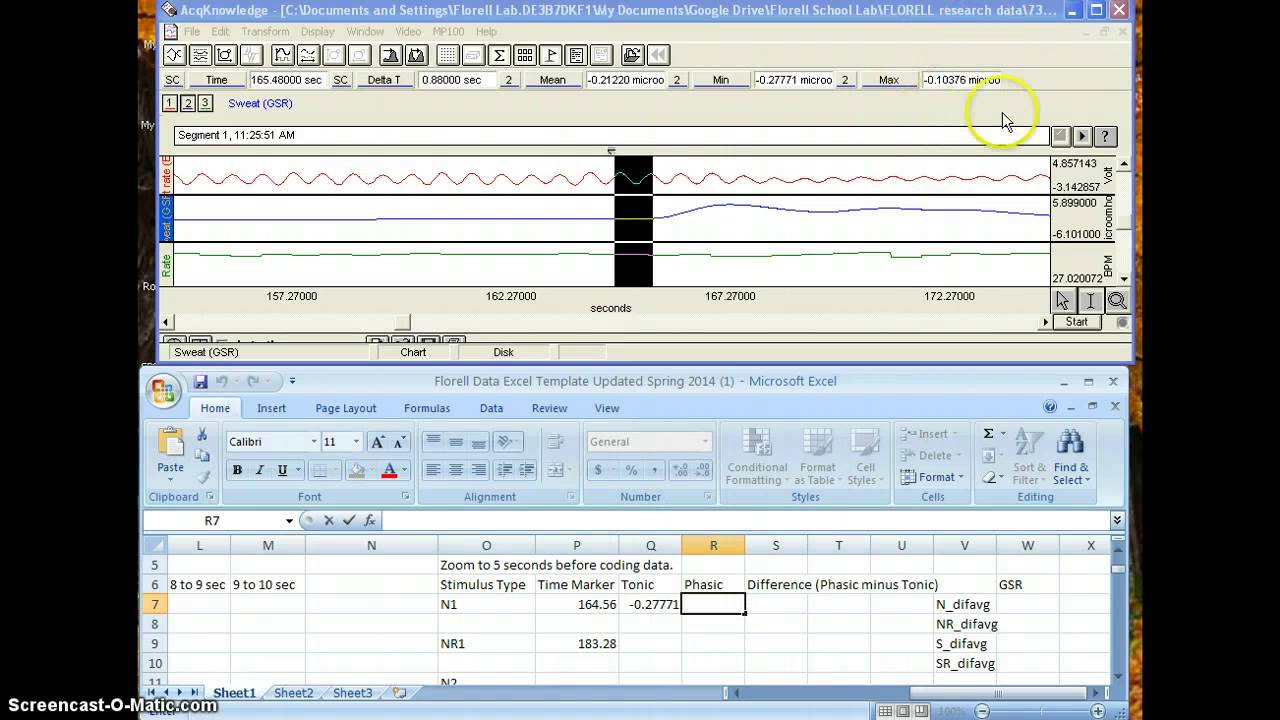1280x720 pixels.
Task: Click the Cut scissors icon in Excel
Action: (x=202, y=435)
